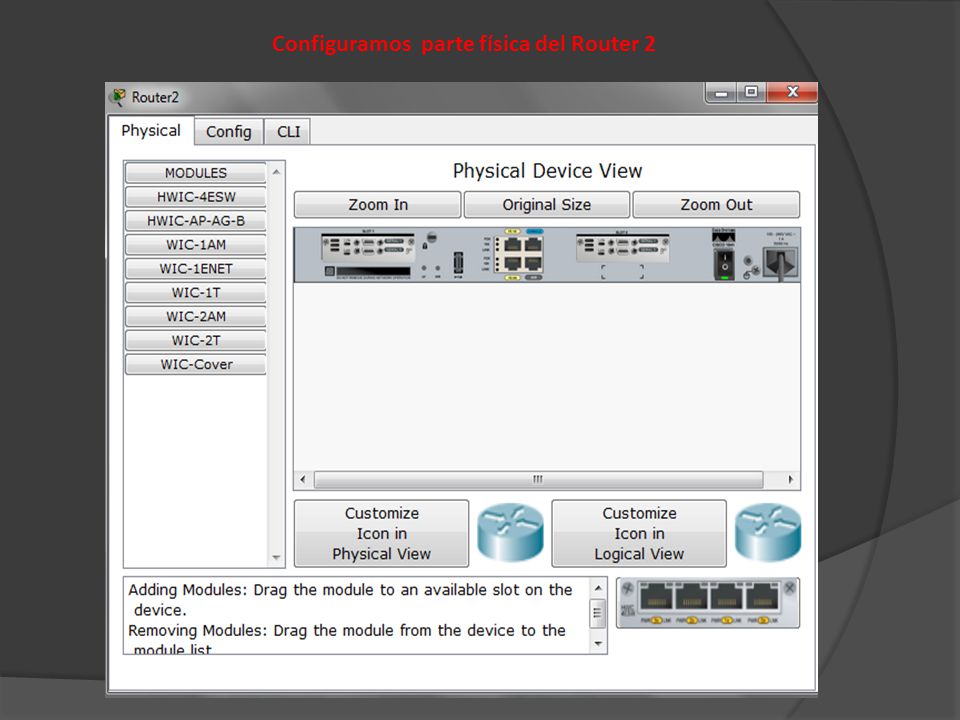This screenshot has height=720, width=960.
Task: Click the Router2 window title icon
Action: click(x=119, y=97)
